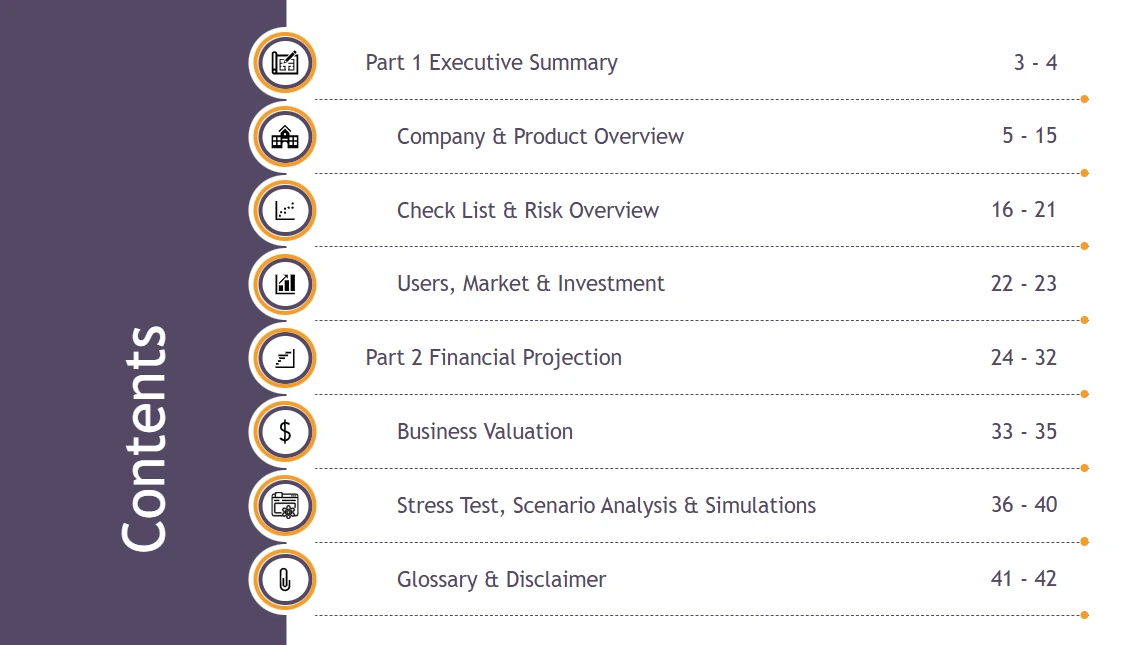Click the browser atom icon beside Stress Test
The height and width of the screenshot is (645, 1145).
tap(285, 505)
